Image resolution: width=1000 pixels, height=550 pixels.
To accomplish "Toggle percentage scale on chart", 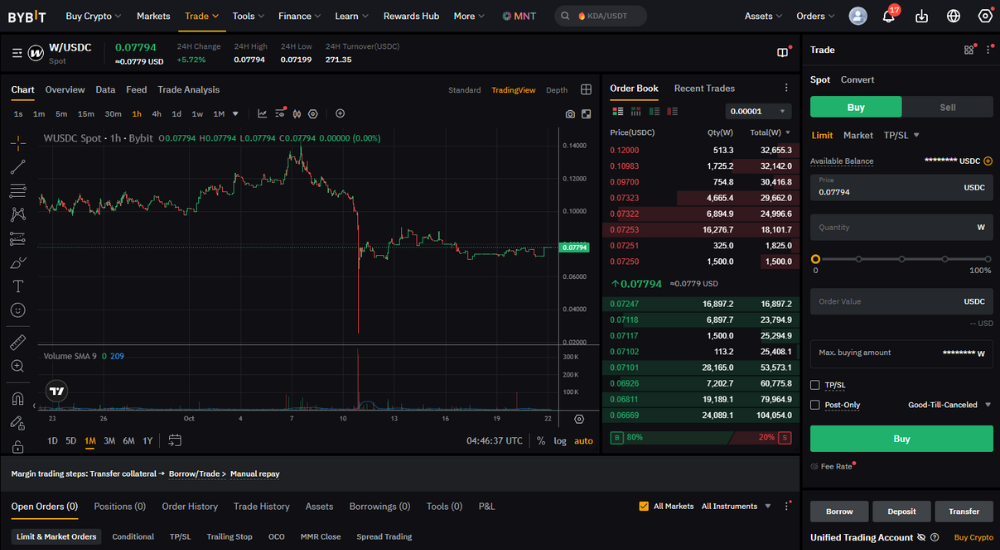I will (541, 441).
